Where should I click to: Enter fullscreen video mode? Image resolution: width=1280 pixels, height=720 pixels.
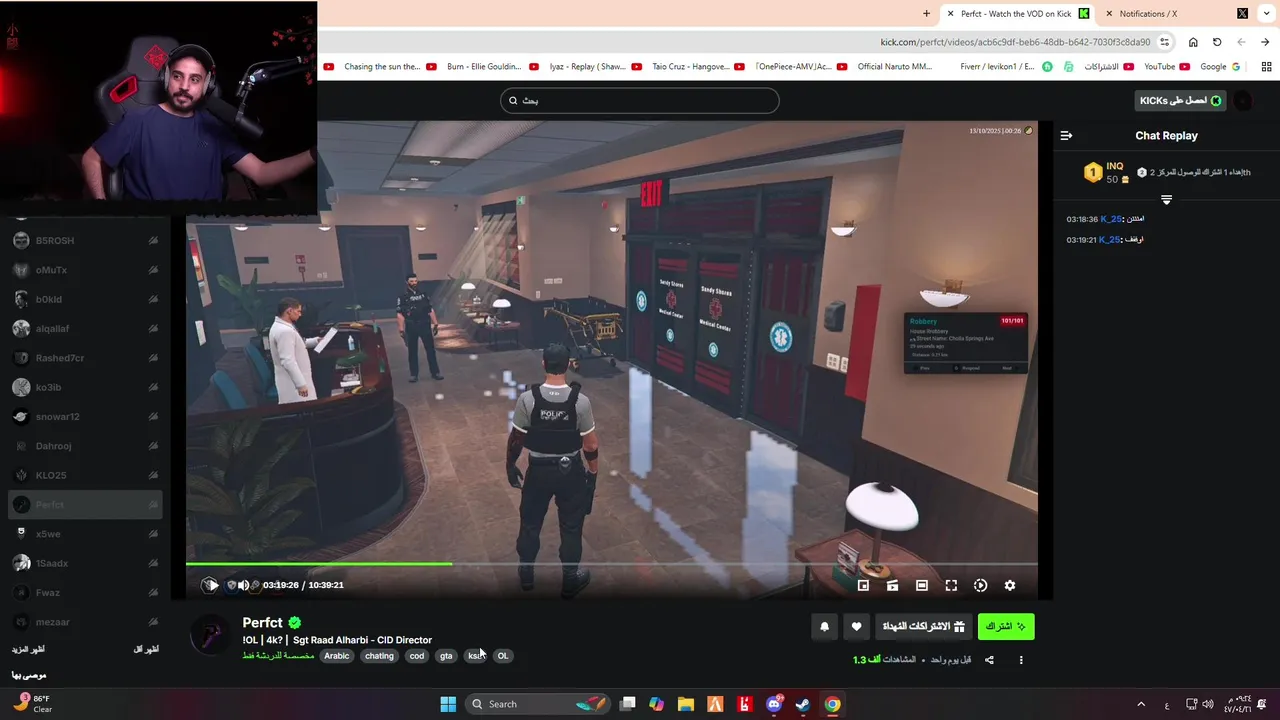951,585
